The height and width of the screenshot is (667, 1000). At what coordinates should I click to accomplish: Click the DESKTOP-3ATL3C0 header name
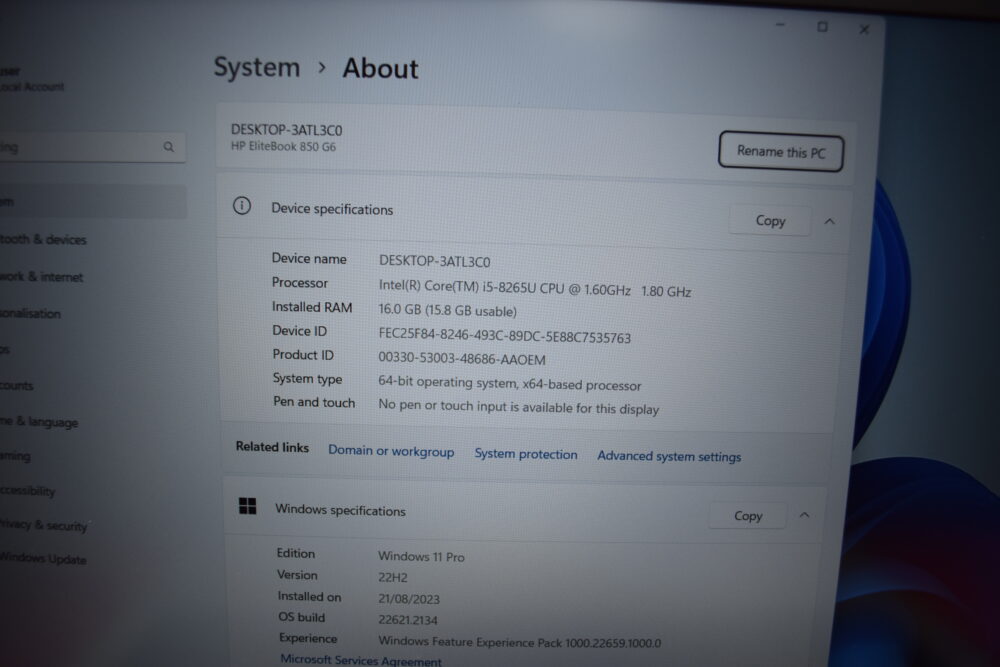[286, 130]
